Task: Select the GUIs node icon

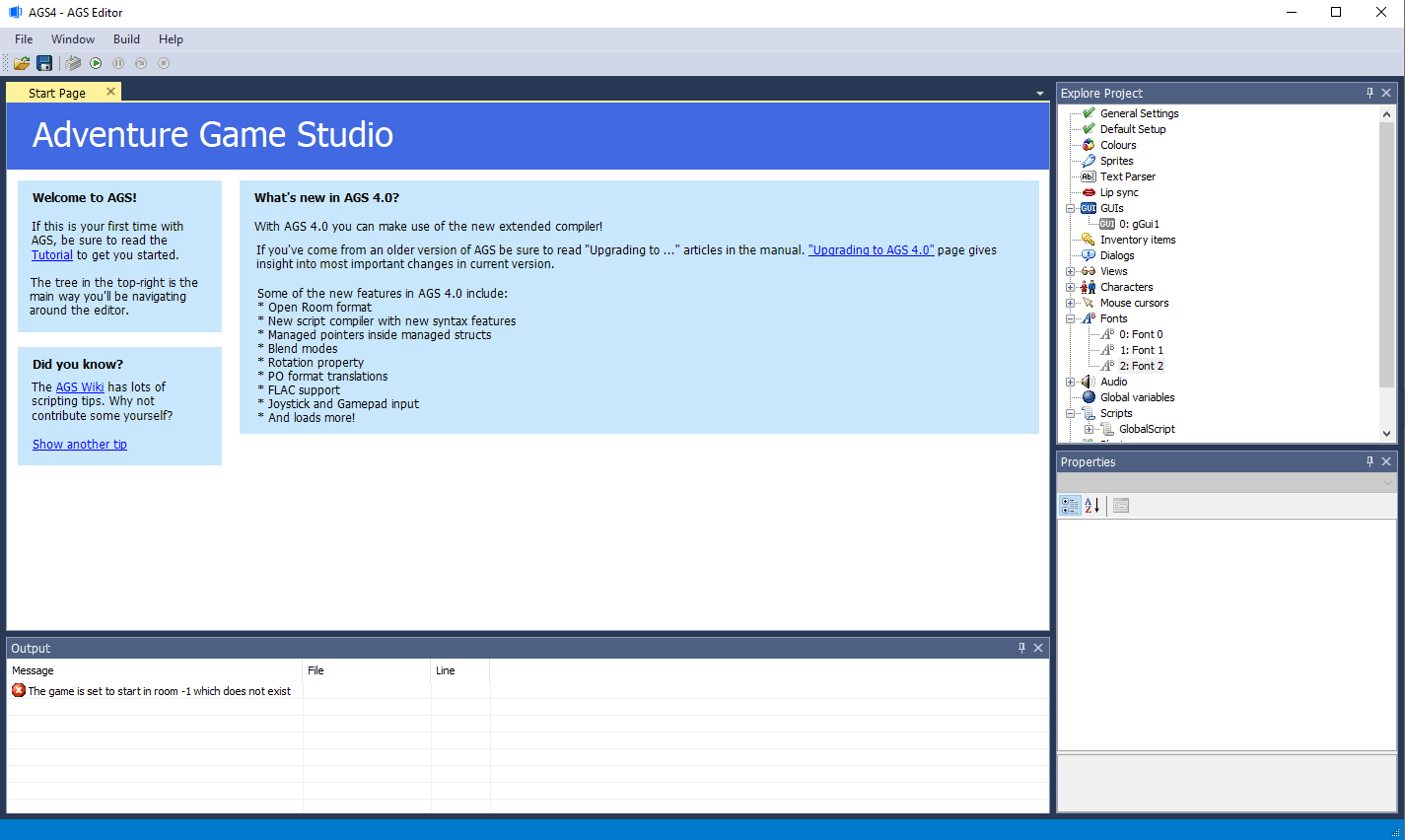Action: click(x=1089, y=208)
